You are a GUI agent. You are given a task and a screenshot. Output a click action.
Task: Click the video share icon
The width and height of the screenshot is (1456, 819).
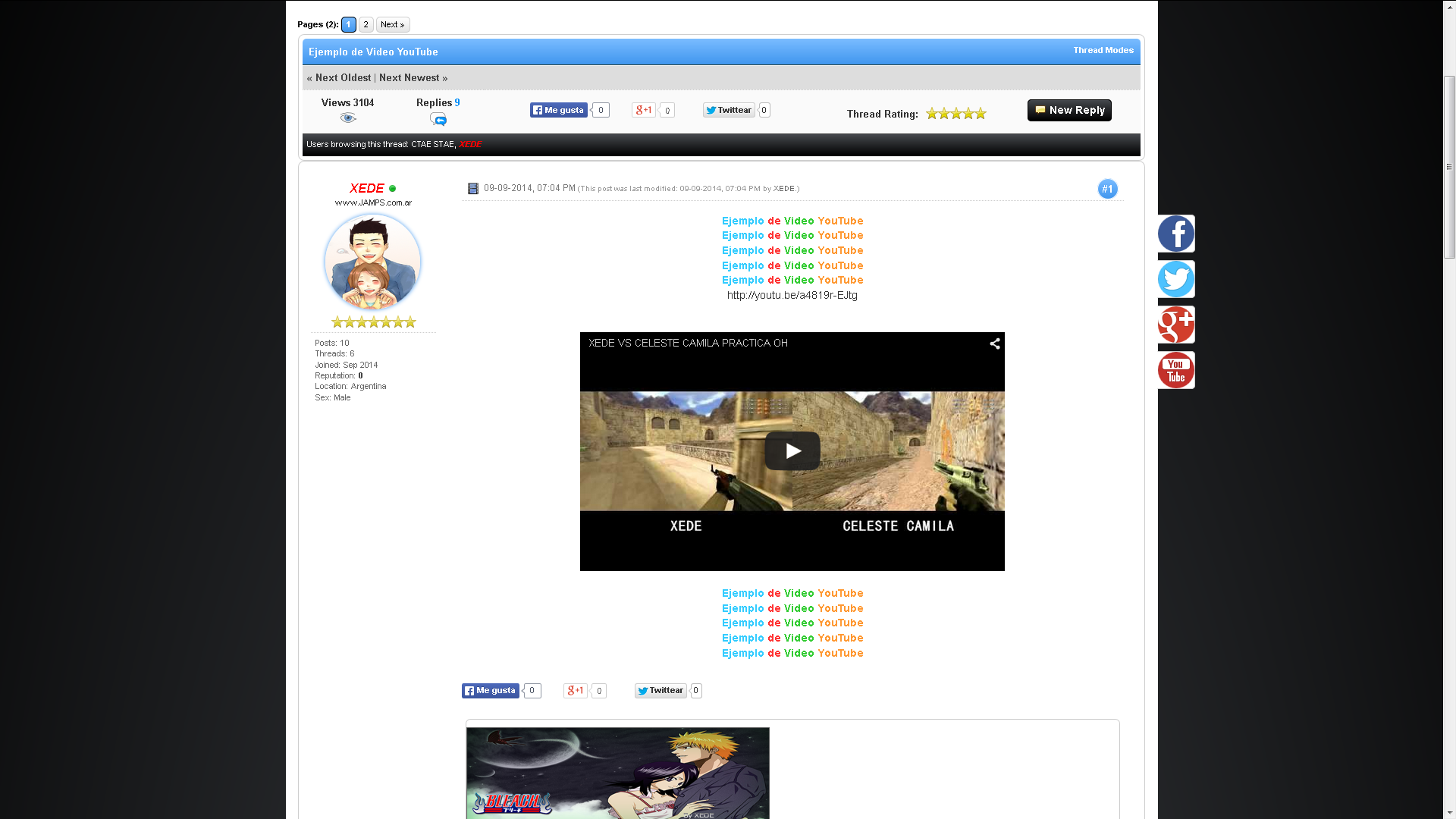[x=994, y=344]
